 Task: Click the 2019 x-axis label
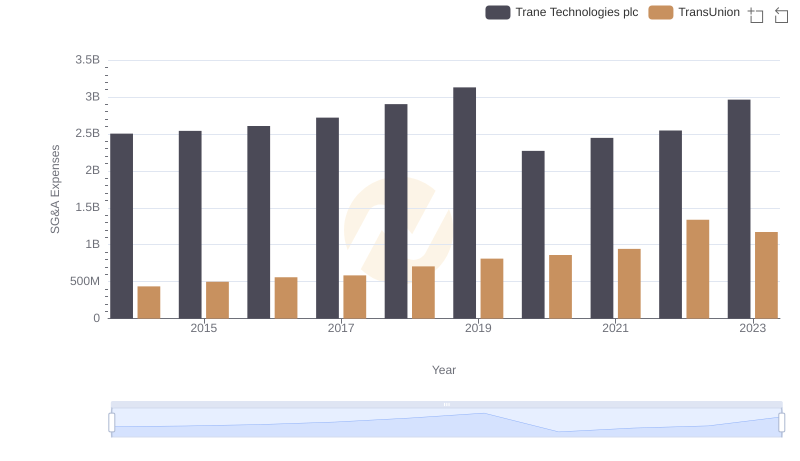[478, 328]
